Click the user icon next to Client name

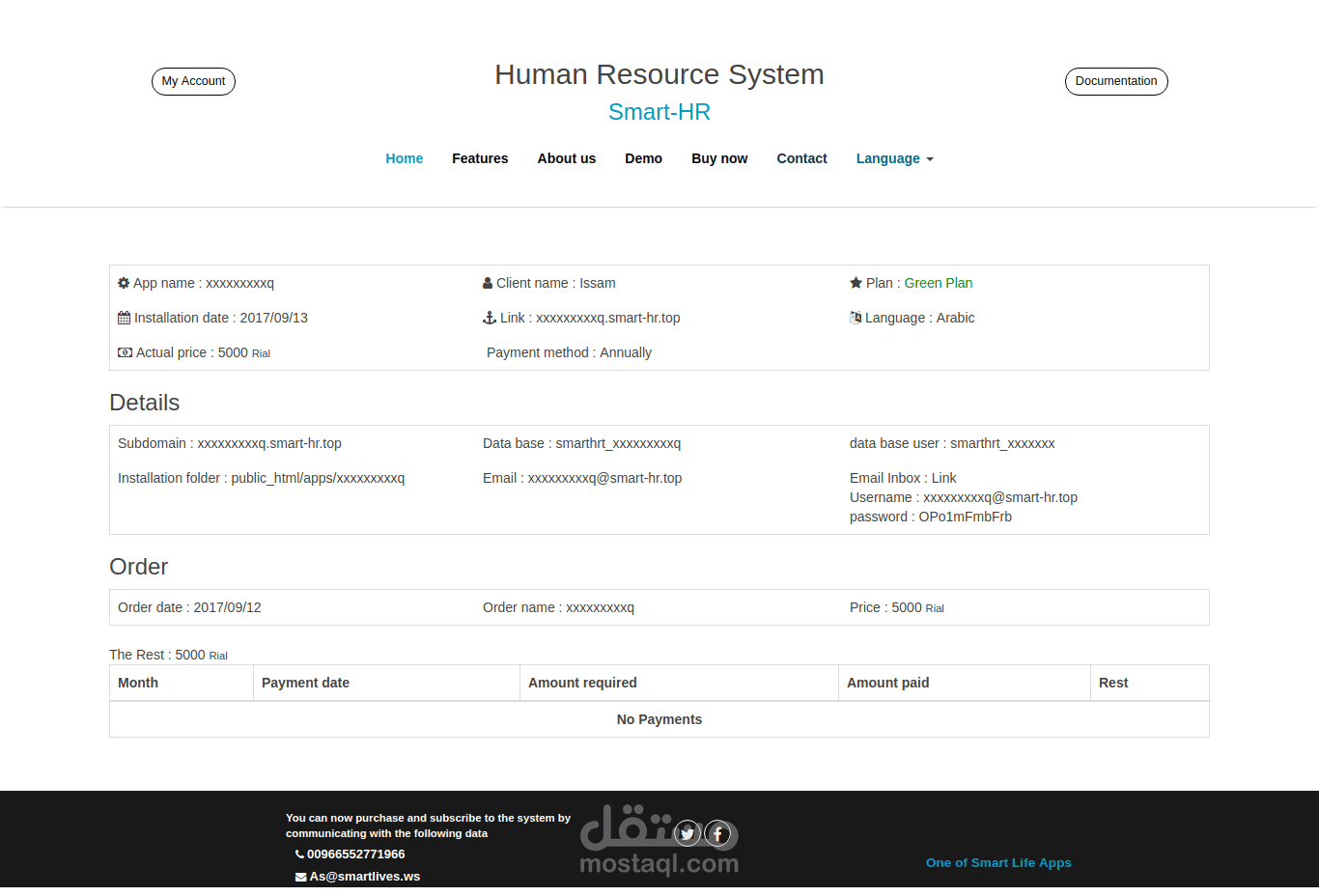(488, 283)
